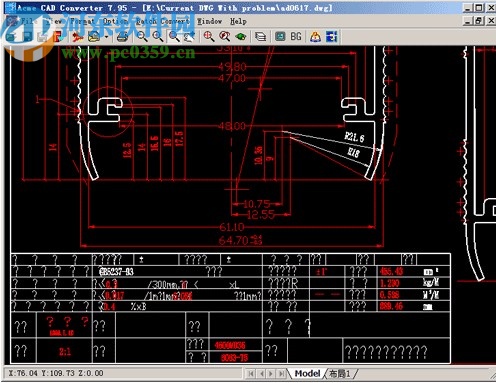Open the Format menu

point(83,21)
